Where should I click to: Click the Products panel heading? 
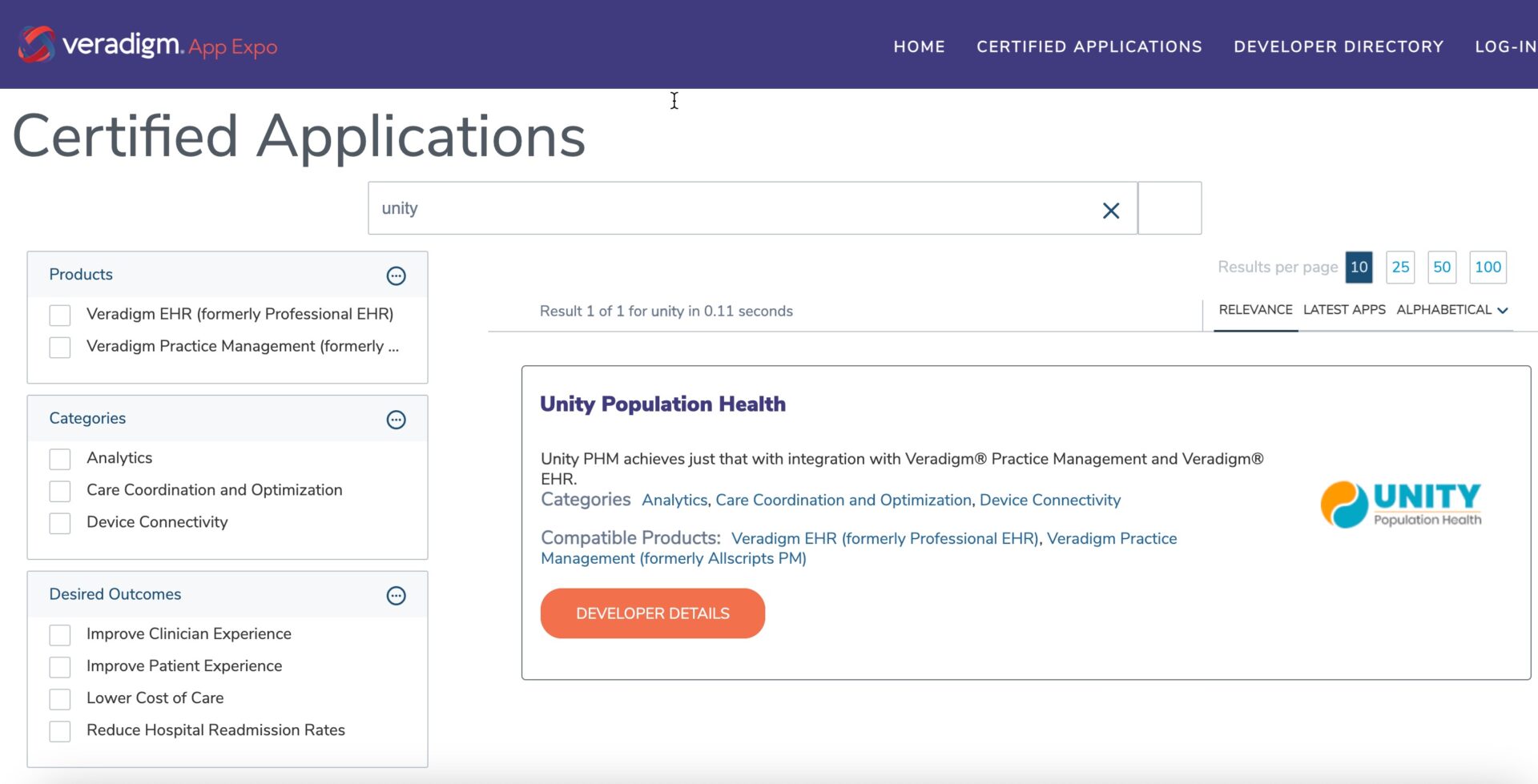[x=81, y=275]
